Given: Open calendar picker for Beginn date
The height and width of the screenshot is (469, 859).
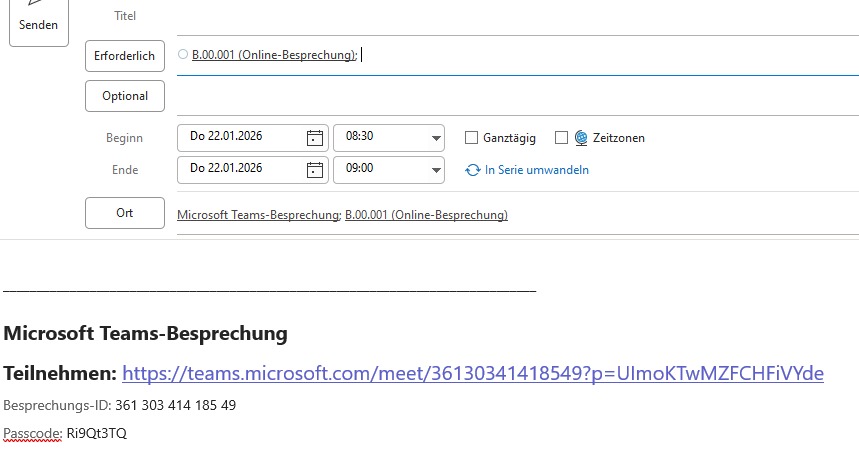Looking at the screenshot, I should click(315, 138).
